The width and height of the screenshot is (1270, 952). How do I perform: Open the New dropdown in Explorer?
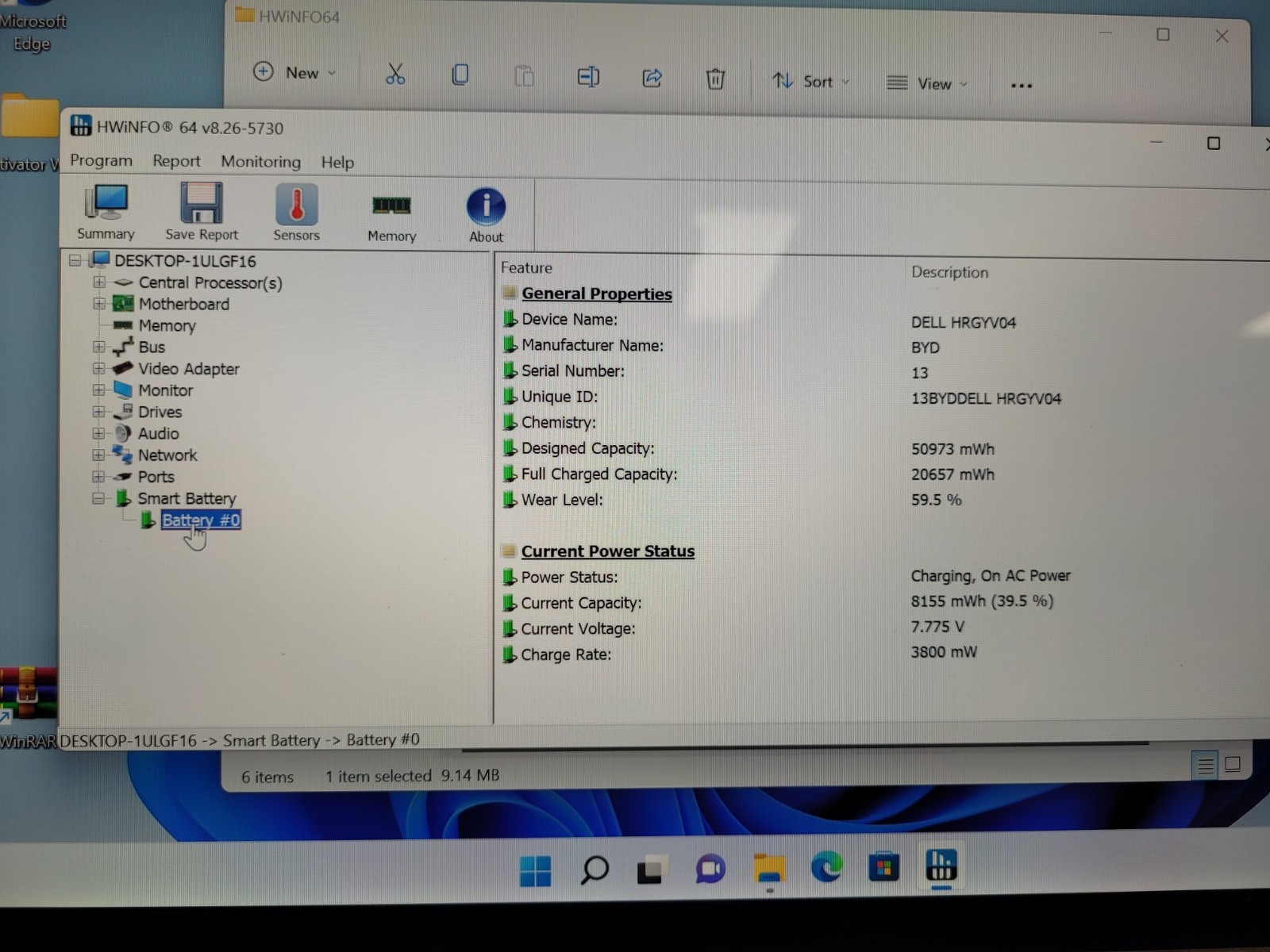pos(294,72)
